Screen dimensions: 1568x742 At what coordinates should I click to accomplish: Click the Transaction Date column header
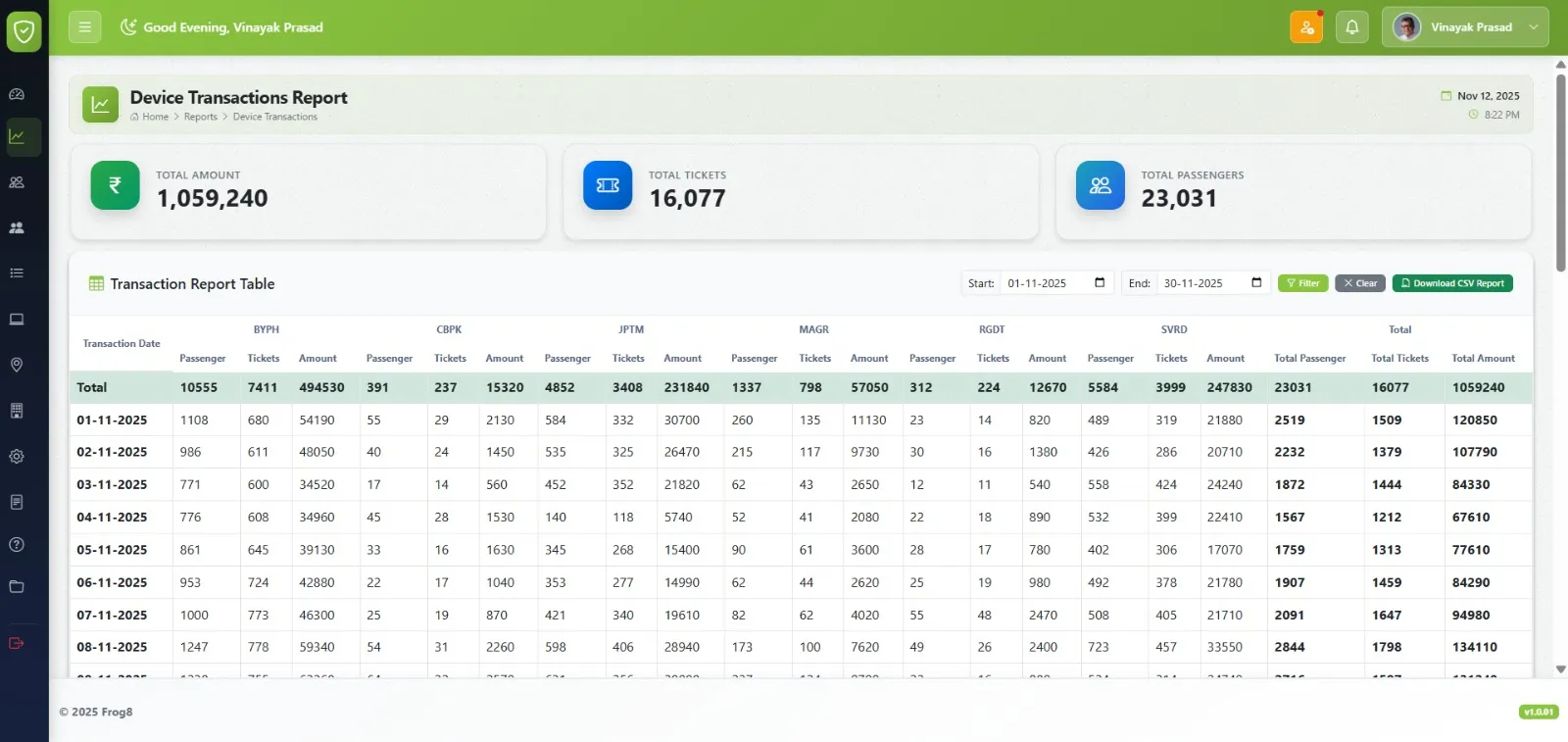pos(122,344)
